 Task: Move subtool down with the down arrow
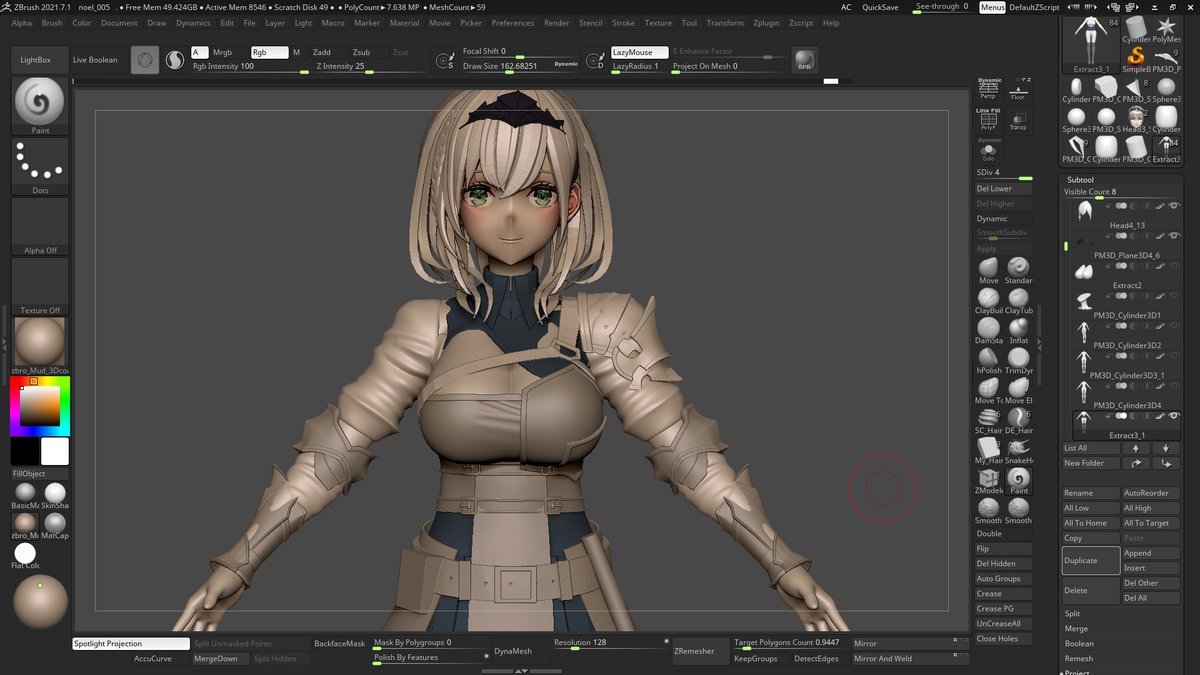[x=1166, y=448]
